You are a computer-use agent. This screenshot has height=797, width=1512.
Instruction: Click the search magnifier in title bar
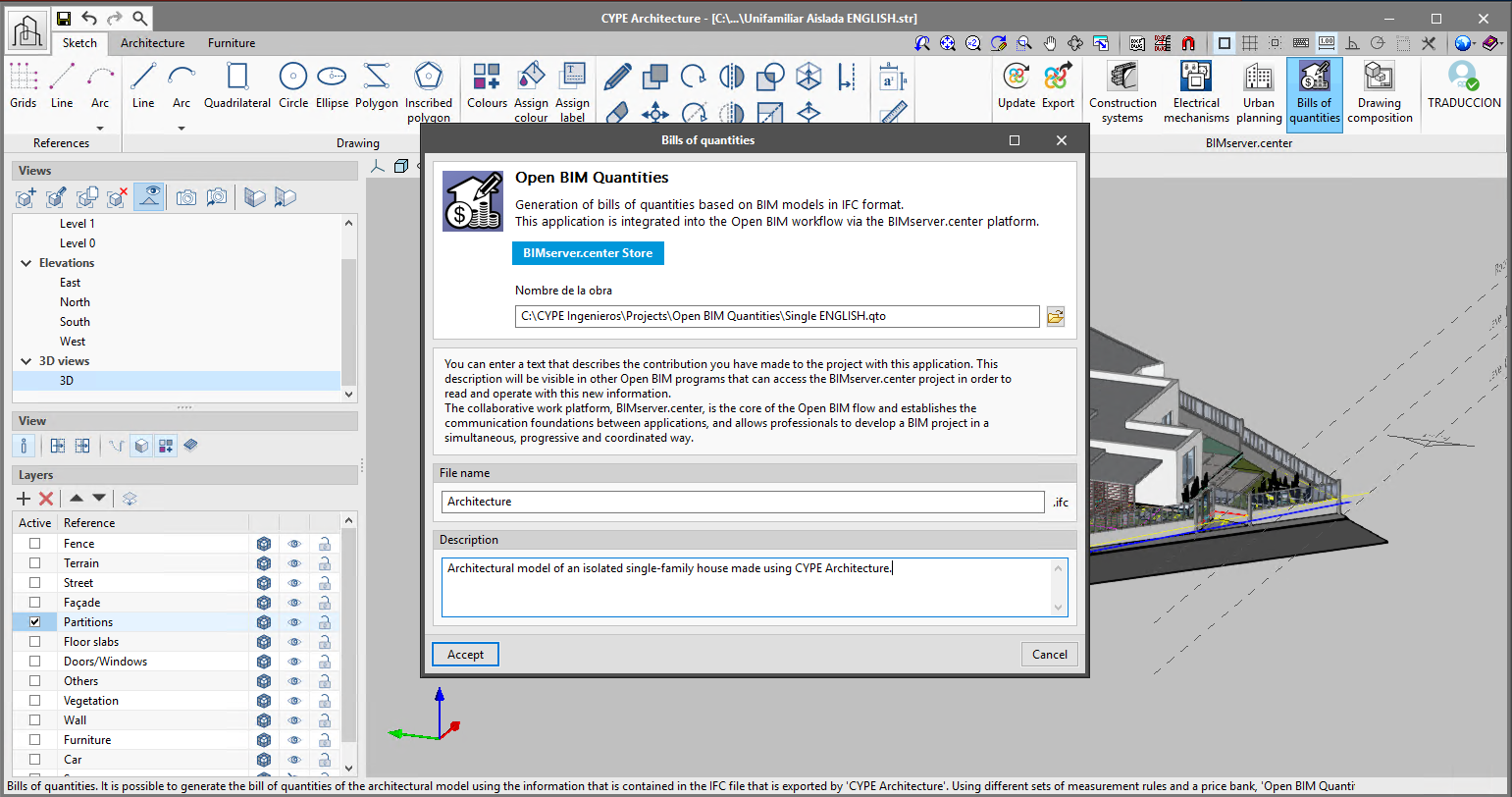[x=140, y=18]
